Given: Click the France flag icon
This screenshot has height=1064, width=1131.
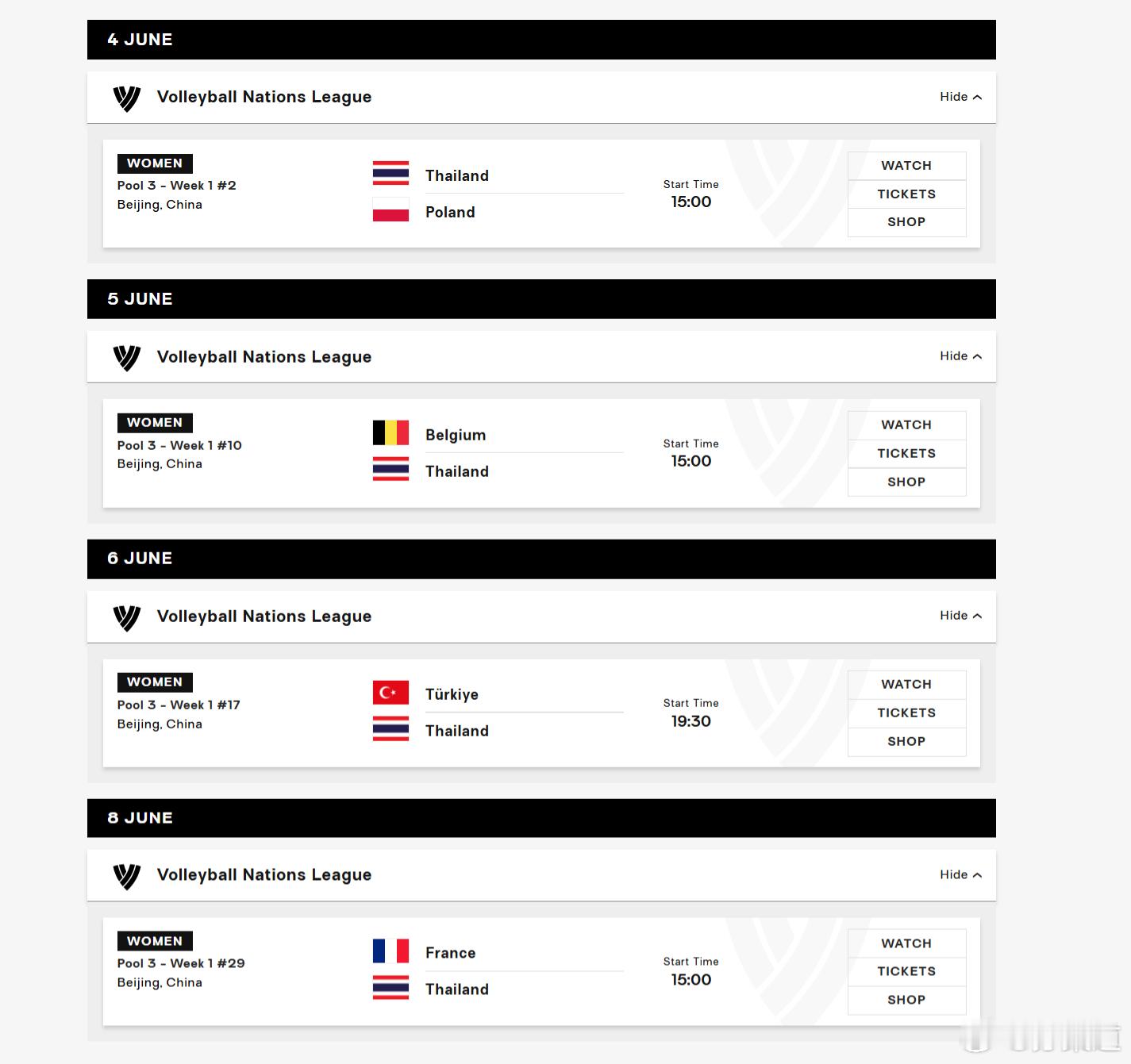Looking at the screenshot, I should click(390, 951).
